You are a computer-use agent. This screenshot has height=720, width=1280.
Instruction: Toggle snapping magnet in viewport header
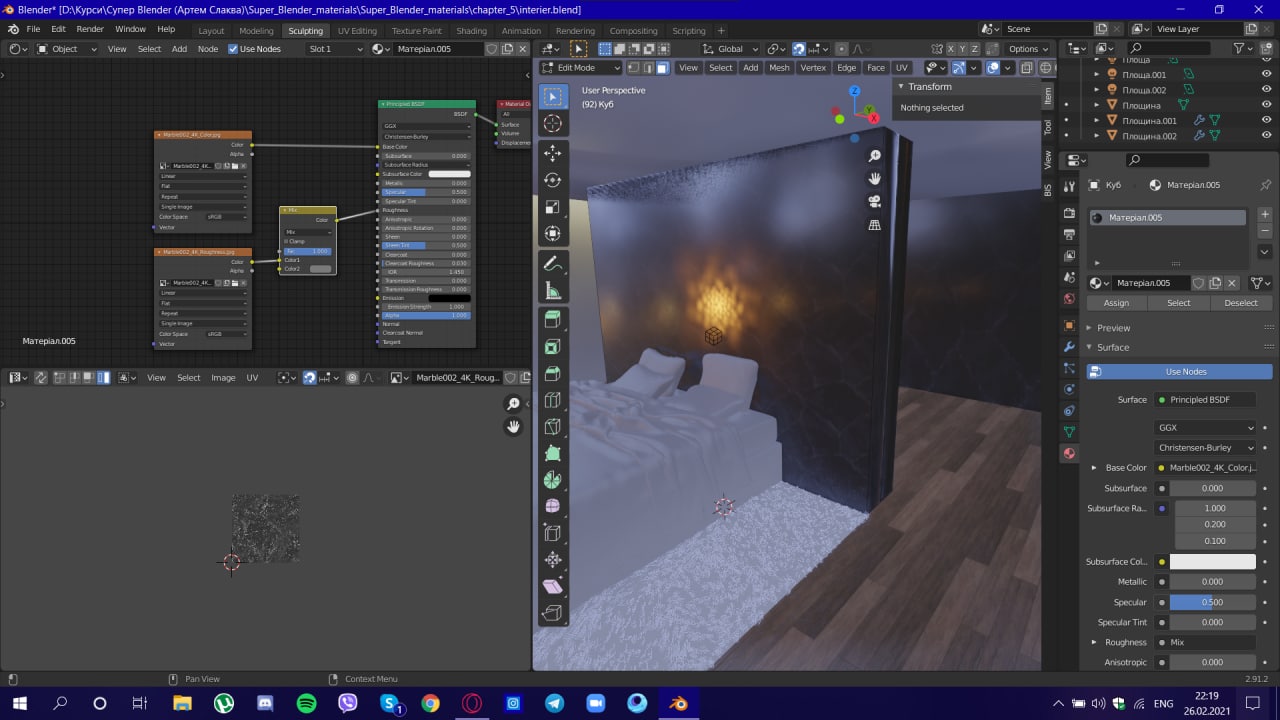799,49
